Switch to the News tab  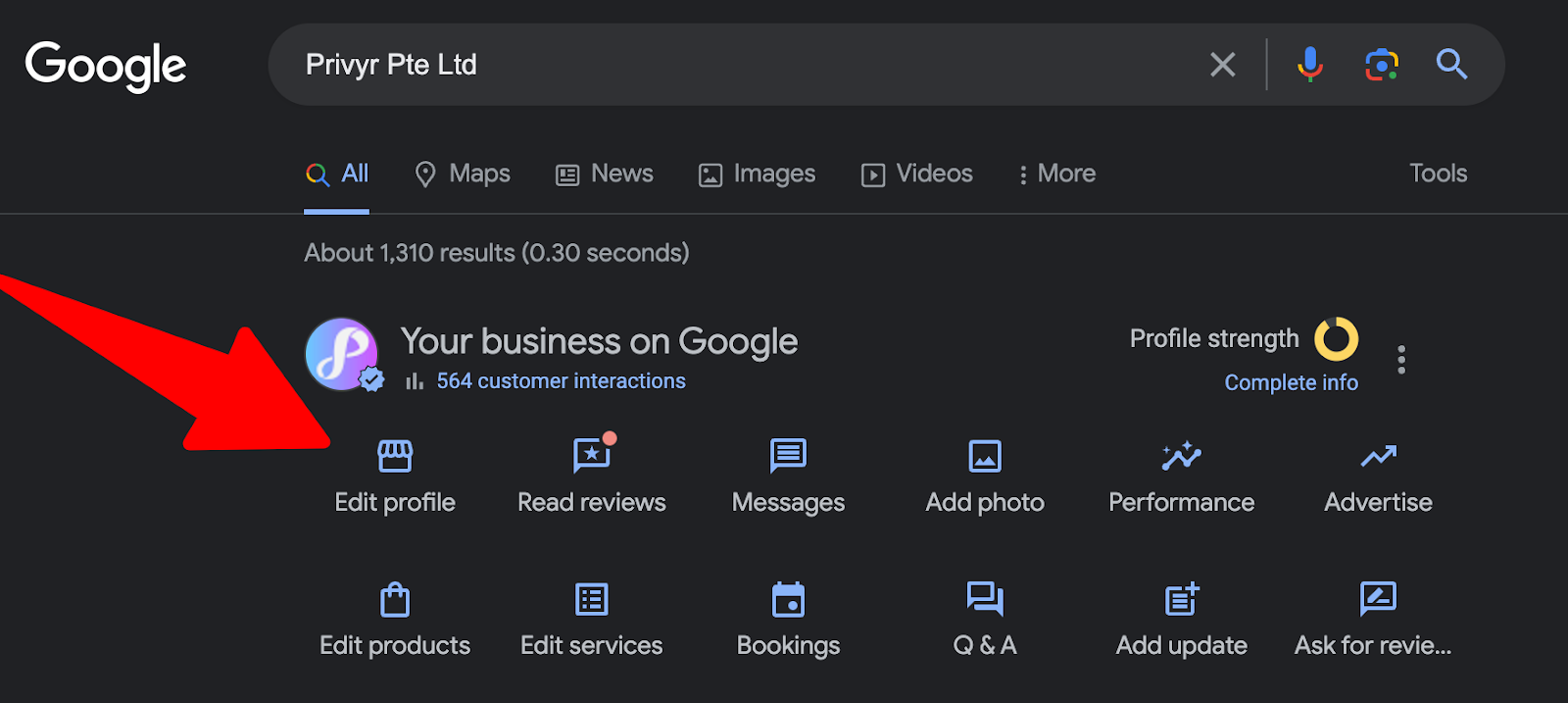tap(605, 175)
